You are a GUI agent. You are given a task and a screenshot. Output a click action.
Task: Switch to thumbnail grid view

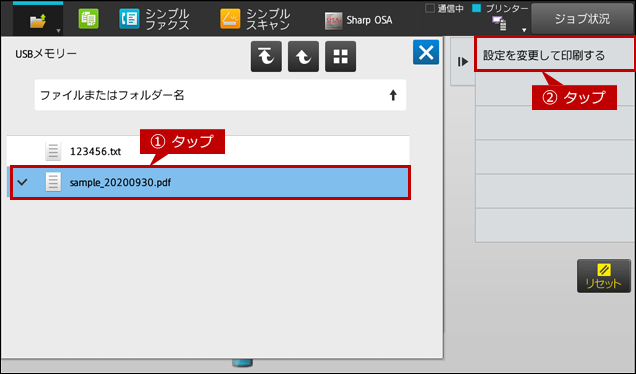point(340,56)
